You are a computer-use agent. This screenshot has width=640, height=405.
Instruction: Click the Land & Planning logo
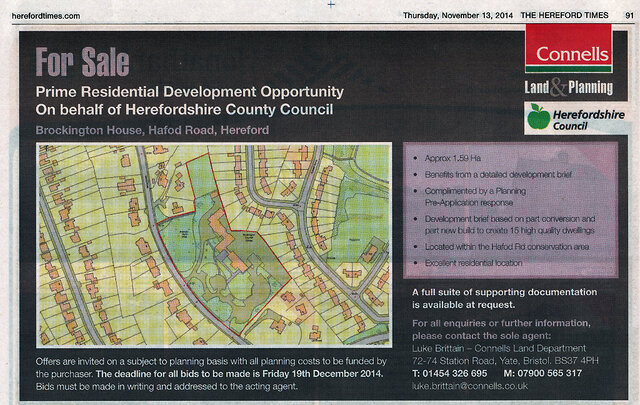[x=573, y=87]
